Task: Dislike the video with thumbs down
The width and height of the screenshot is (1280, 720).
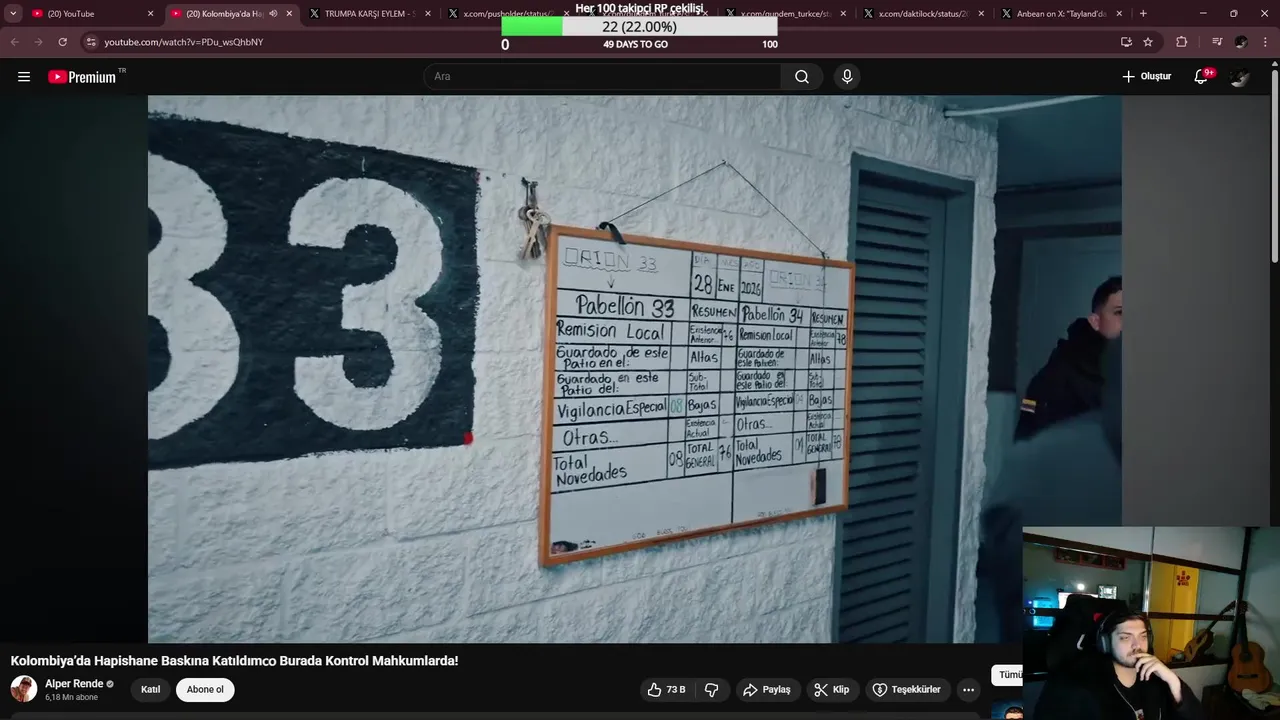Action: (712, 690)
